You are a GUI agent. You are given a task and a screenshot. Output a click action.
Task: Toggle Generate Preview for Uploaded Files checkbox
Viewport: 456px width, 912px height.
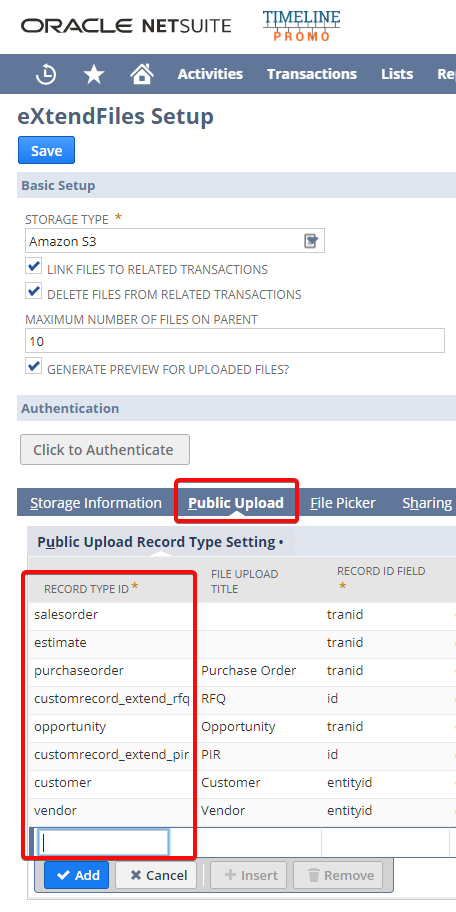click(x=34, y=366)
